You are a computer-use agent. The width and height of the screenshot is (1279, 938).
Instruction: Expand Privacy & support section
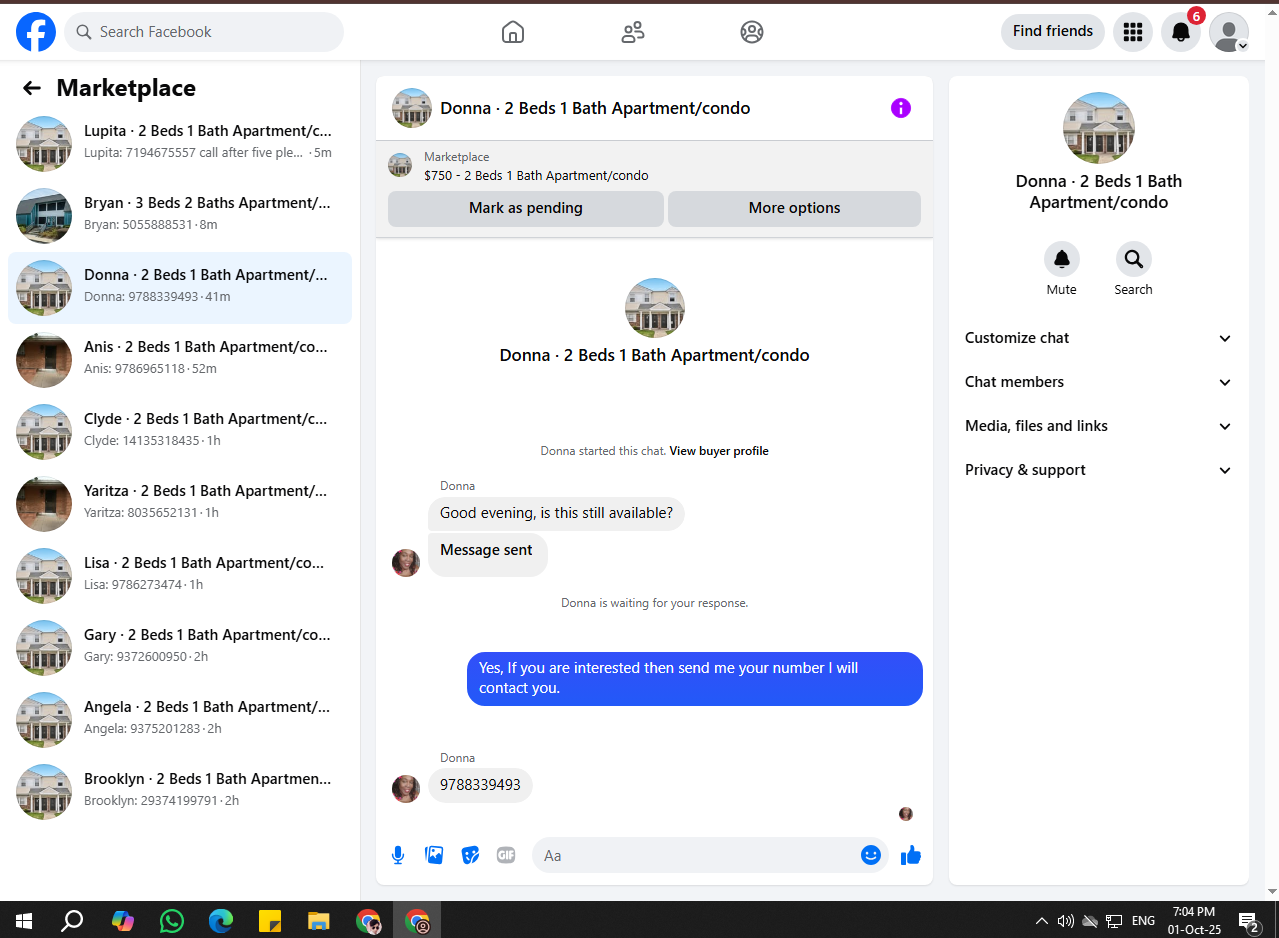1099,470
